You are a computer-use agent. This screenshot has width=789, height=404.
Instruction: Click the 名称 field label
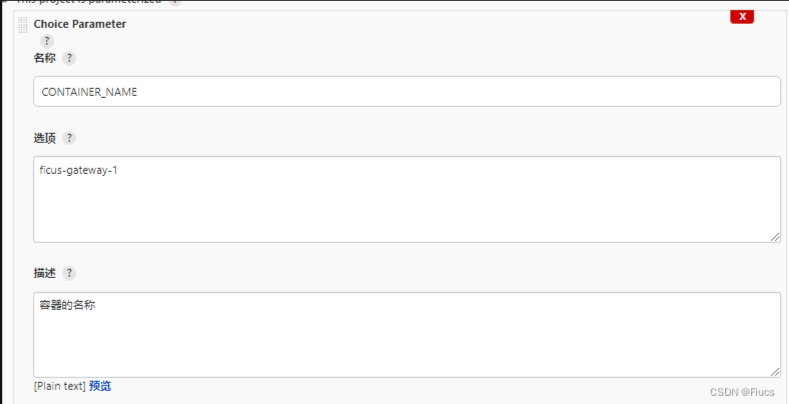pyautogui.click(x=45, y=58)
